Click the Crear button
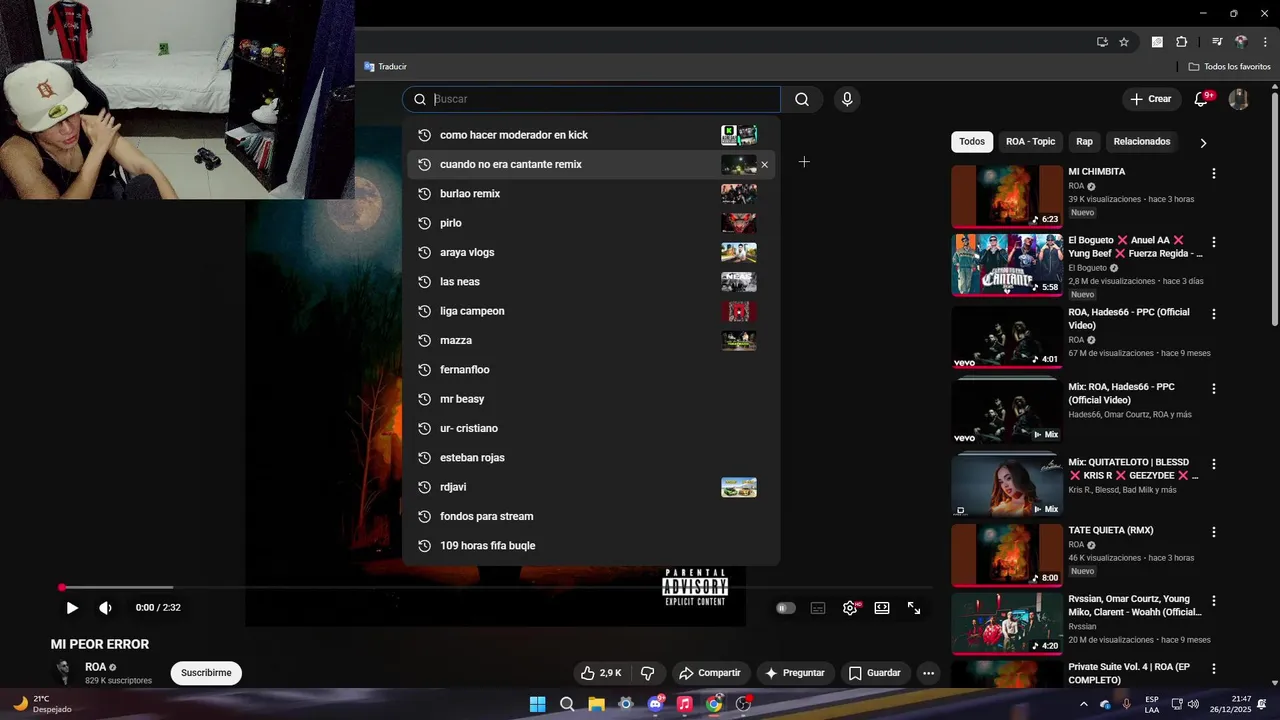 pos(1150,99)
